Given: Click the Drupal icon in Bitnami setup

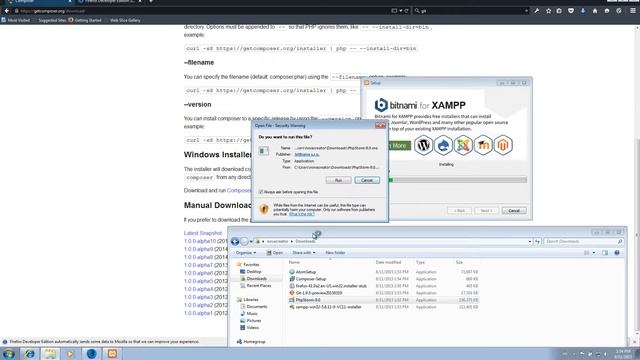Looking at the screenshot, I should tap(443, 145).
